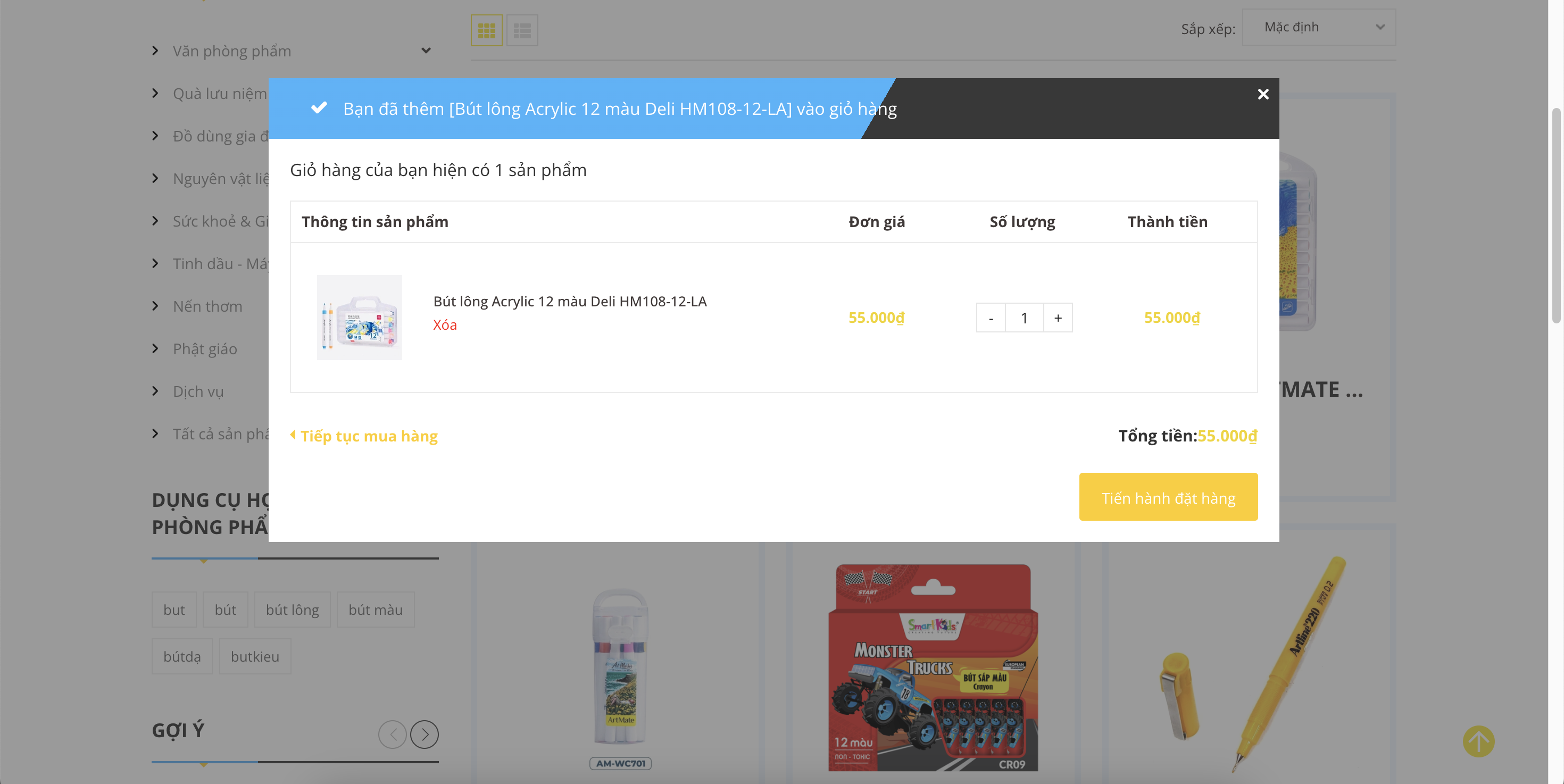Go to previous suggestion in Gợi ý carousel
Screen dimensions: 1564x784
coord(393,734)
